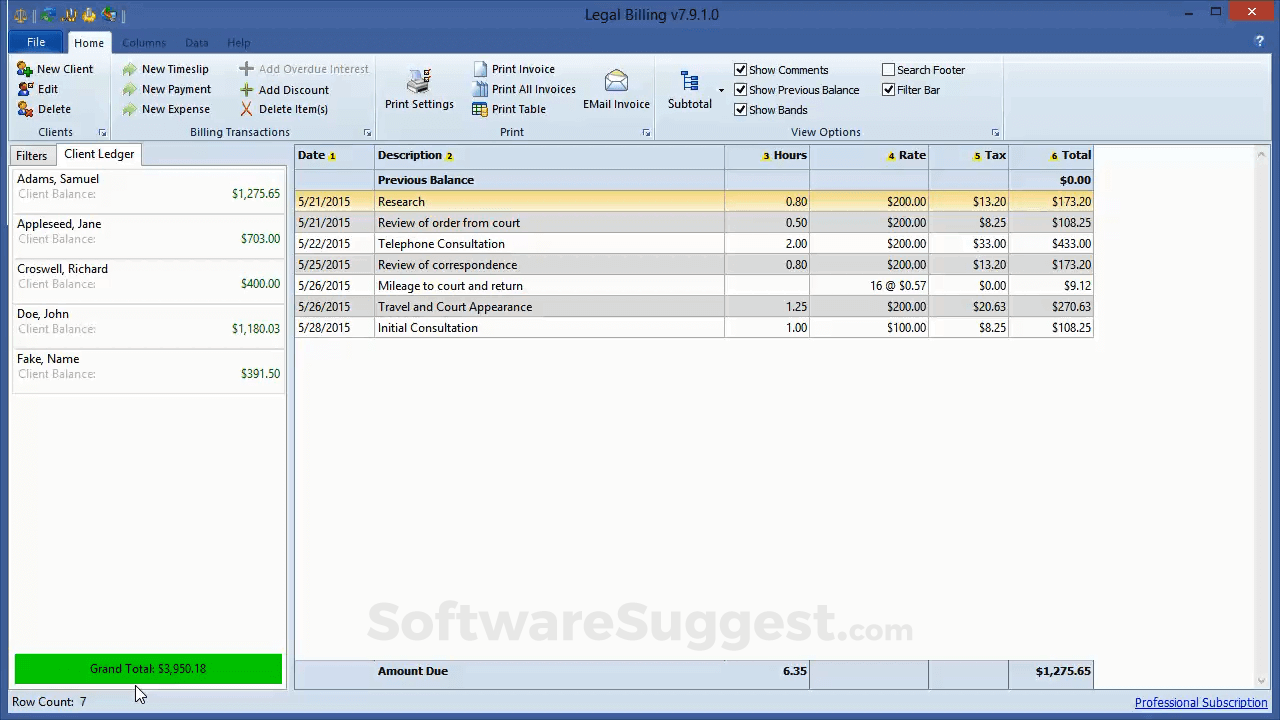Click the New Timeslip icon
Screen dimensions: 1280x720
click(x=129, y=69)
